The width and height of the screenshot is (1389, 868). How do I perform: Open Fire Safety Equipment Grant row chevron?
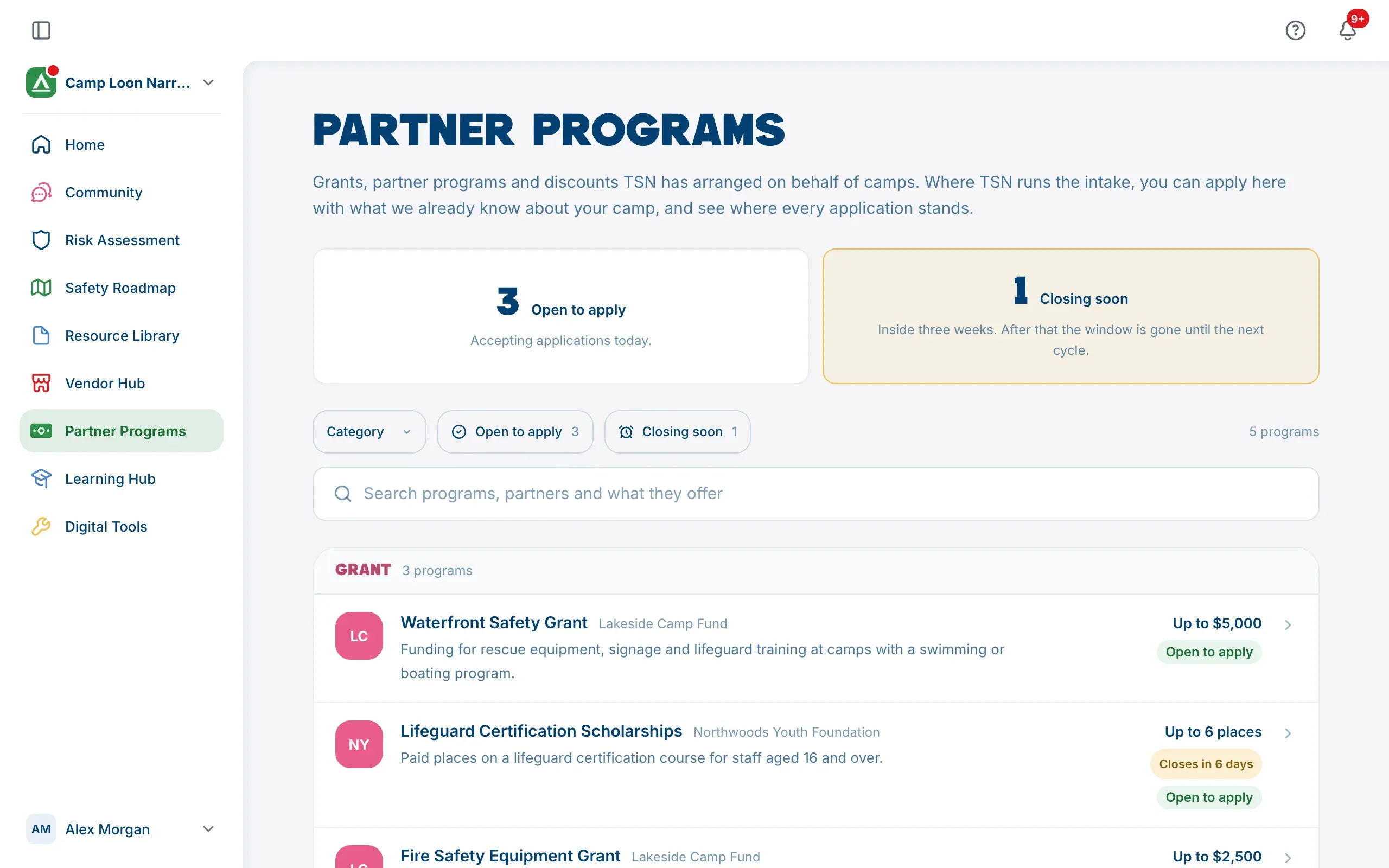click(x=1288, y=858)
